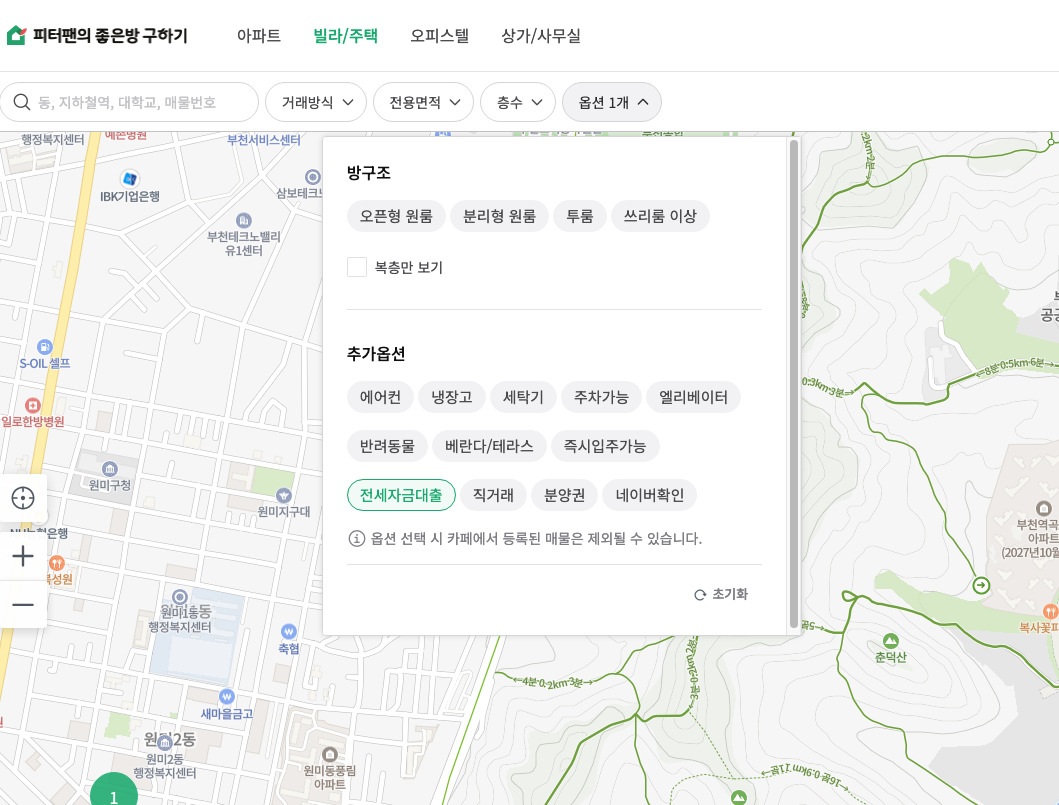
Task: Toggle the 즉시입주가능 option chip
Action: tap(605, 446)
